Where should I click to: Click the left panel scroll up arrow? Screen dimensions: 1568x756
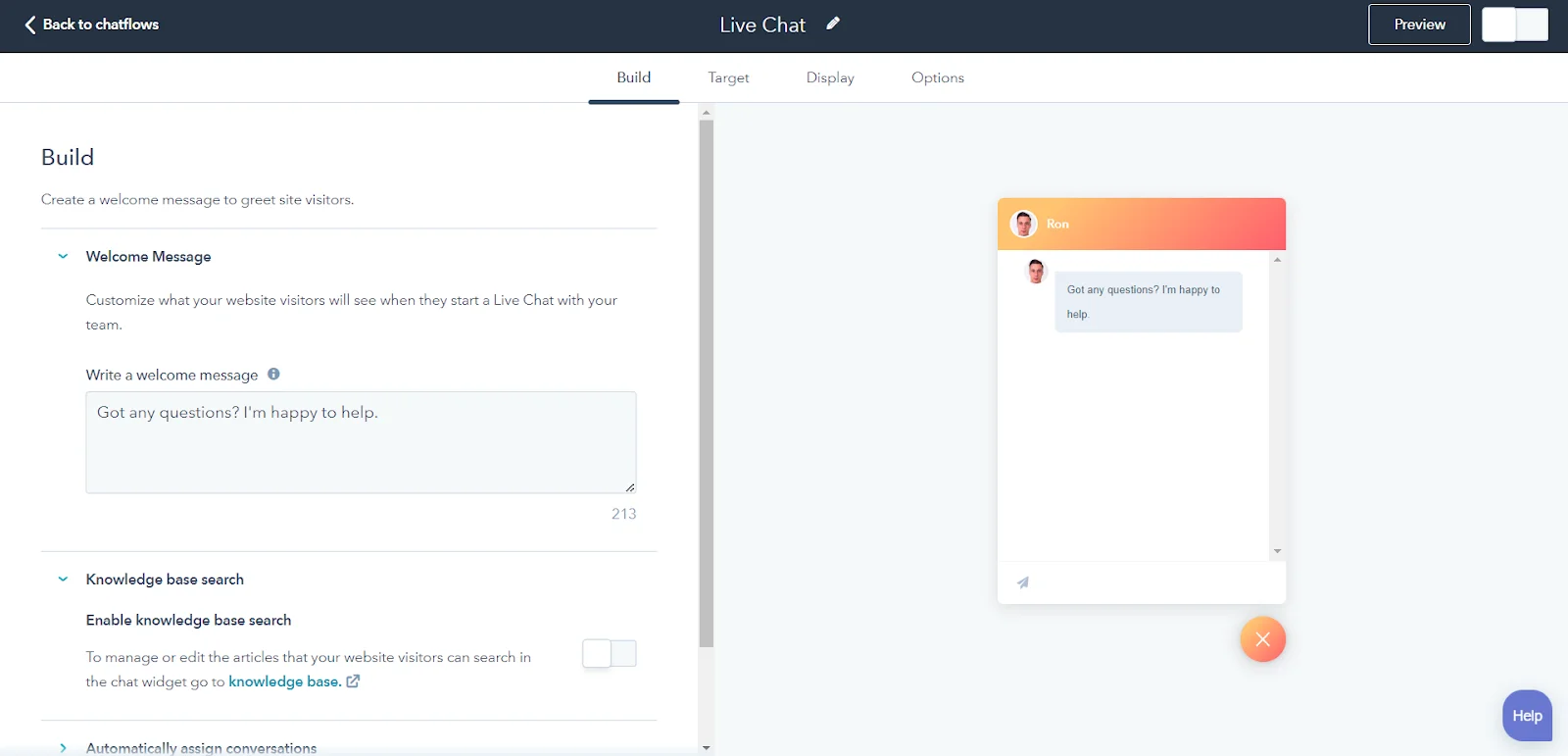[x=706, y=113]
